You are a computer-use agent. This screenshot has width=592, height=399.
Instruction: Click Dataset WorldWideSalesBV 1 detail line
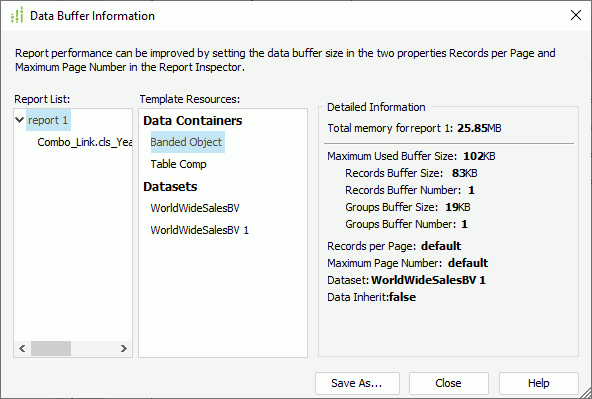click(x=406, y=280)
